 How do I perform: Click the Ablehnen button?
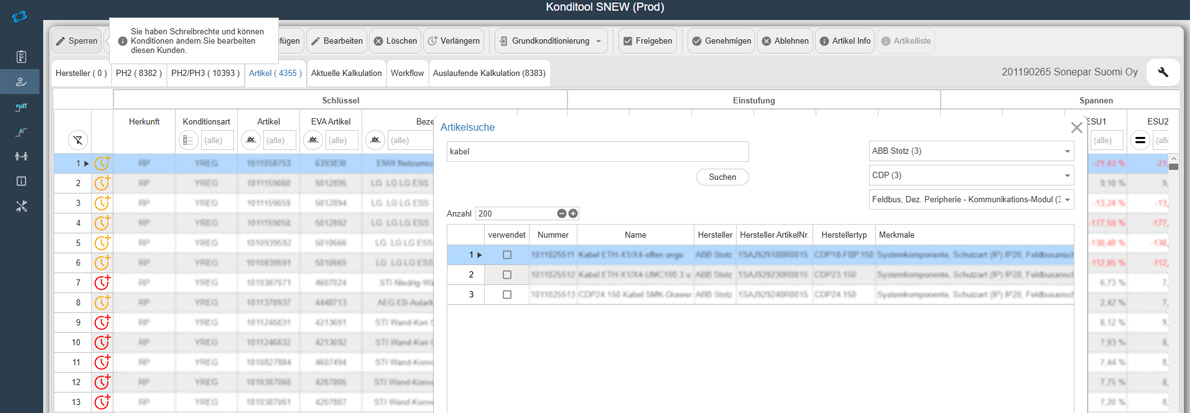pos(785,40)
